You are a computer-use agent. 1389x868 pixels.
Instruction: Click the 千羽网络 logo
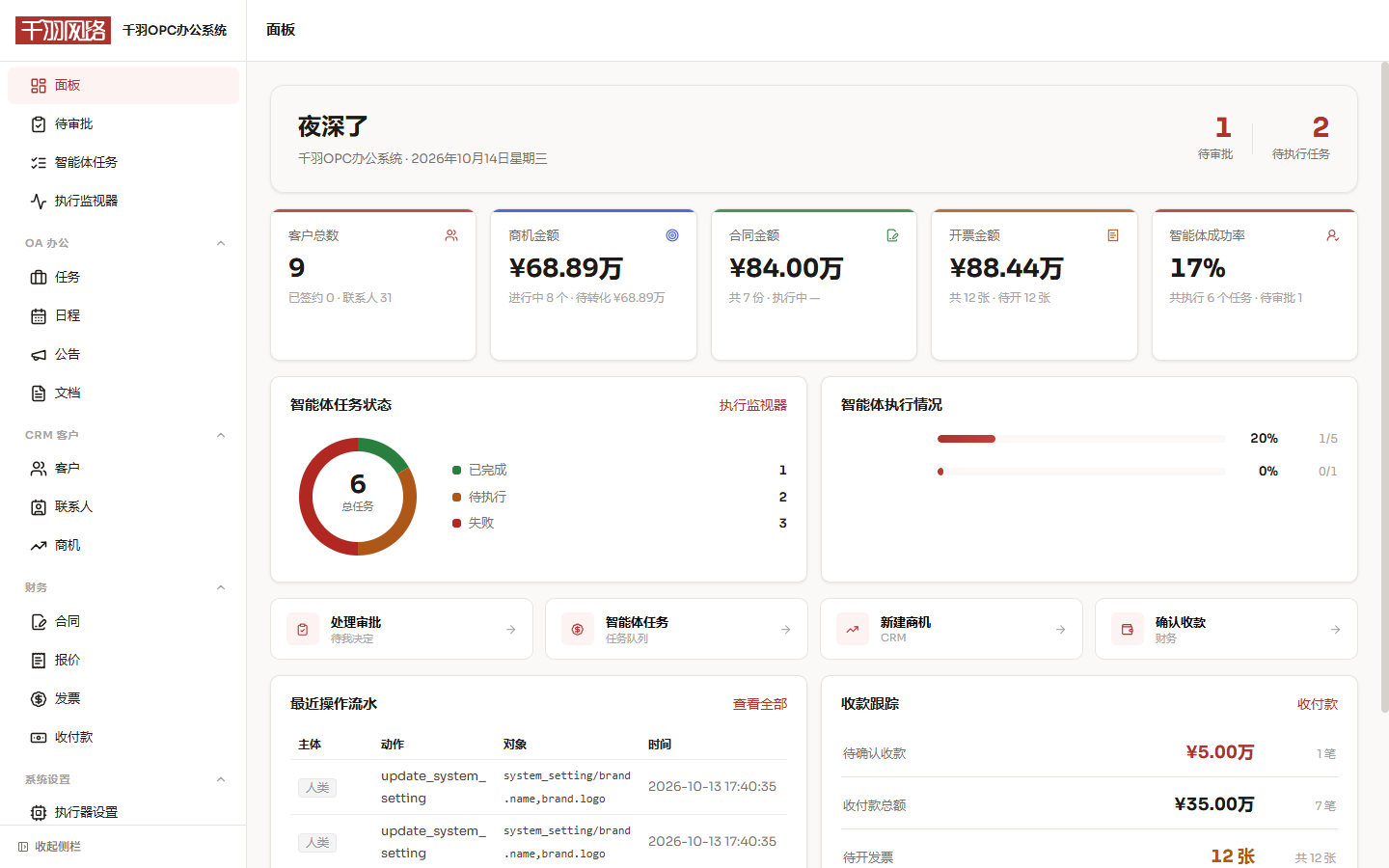coord(64,30)
